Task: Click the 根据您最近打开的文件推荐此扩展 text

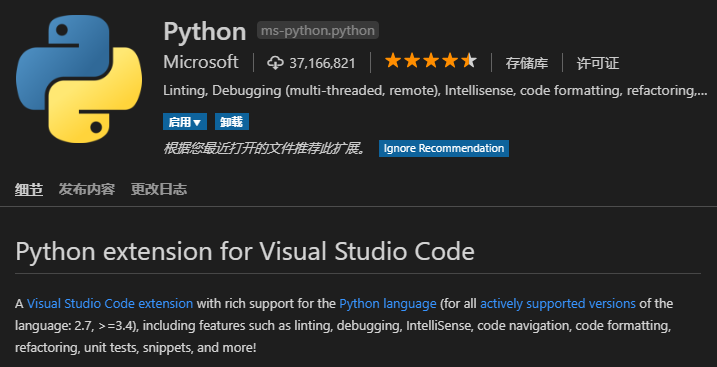Action: (264, 148)
